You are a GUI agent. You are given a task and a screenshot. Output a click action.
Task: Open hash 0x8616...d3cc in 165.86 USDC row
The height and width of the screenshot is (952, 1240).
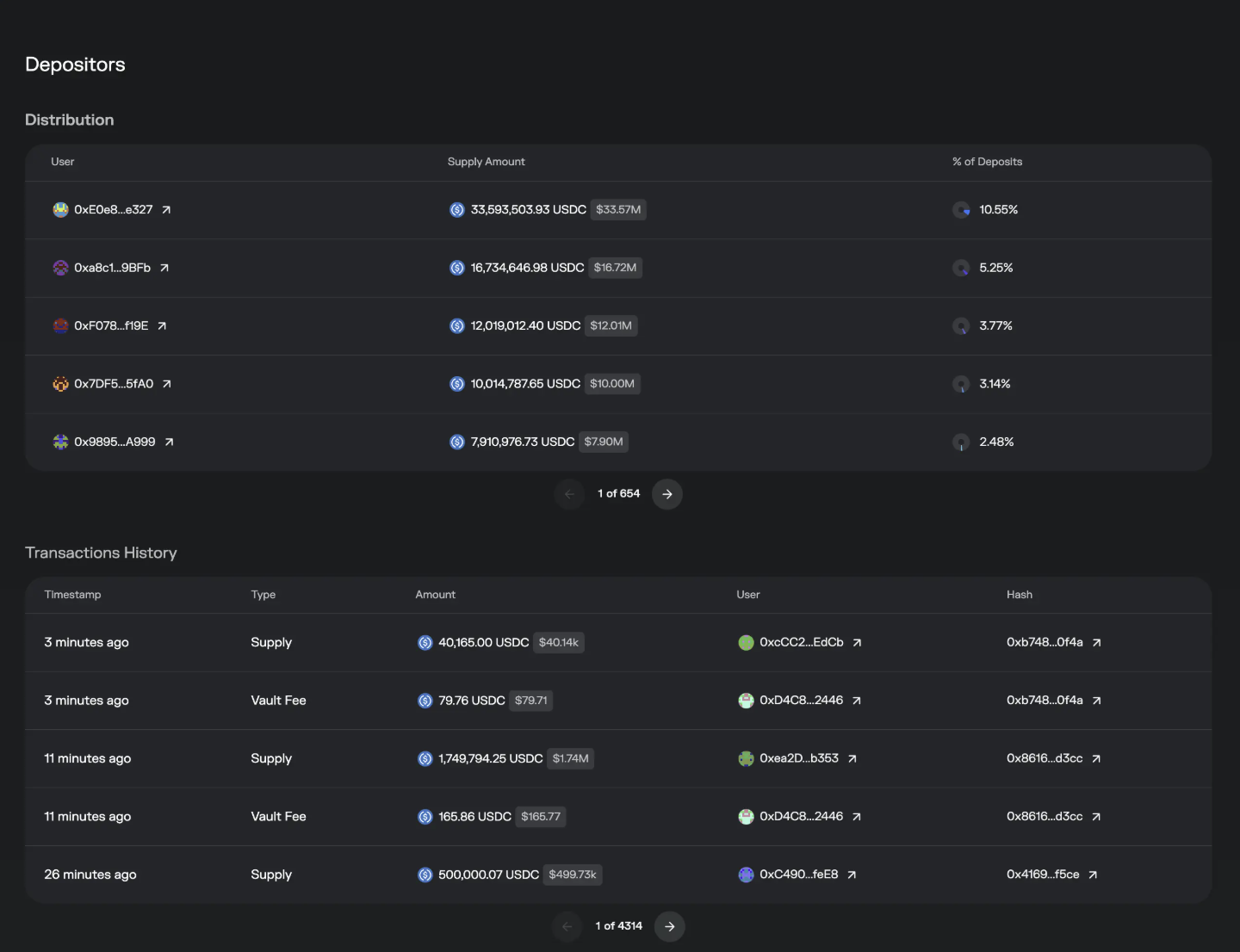tap(1054, 816)
